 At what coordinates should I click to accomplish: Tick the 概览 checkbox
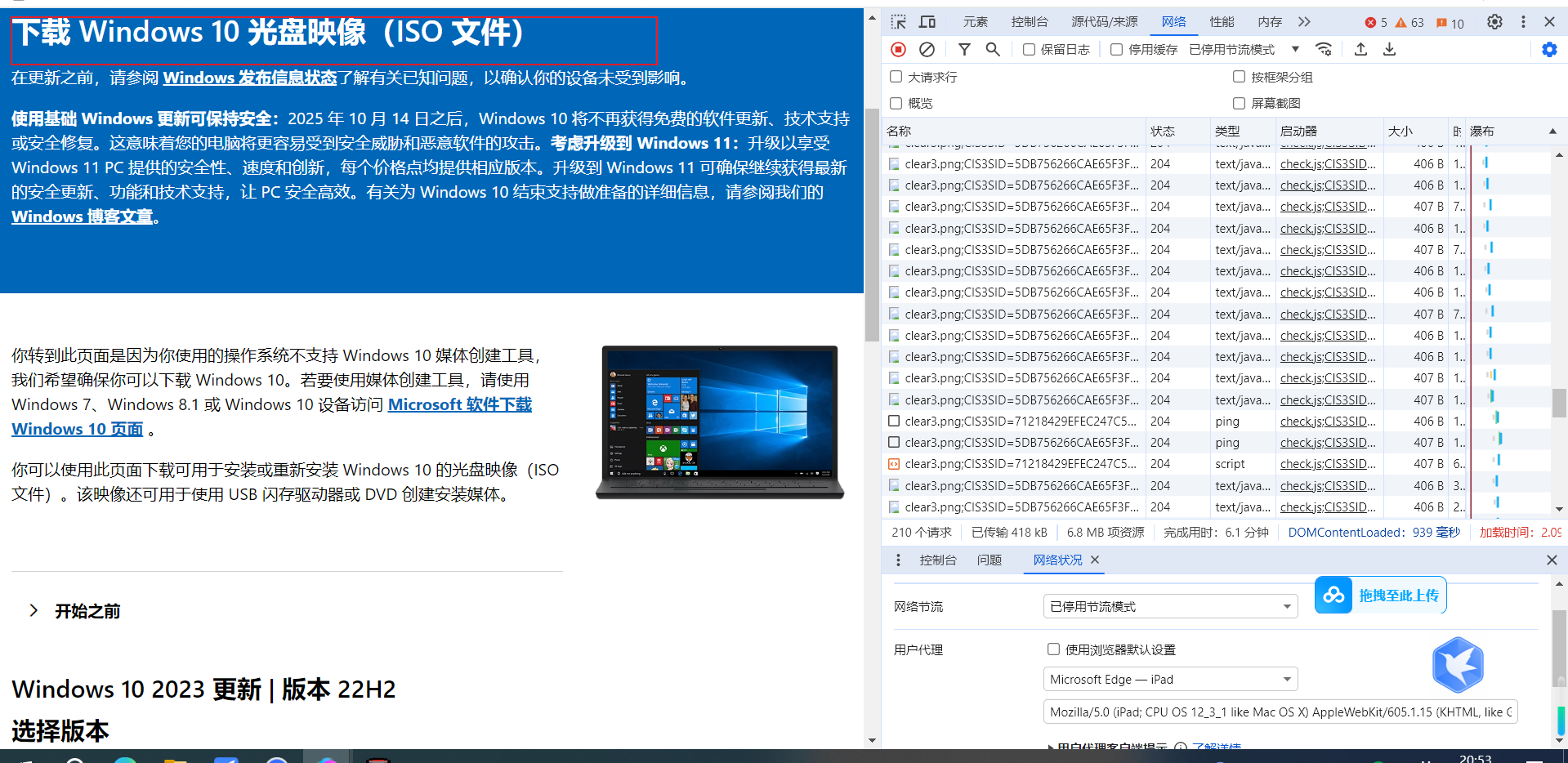896,103
